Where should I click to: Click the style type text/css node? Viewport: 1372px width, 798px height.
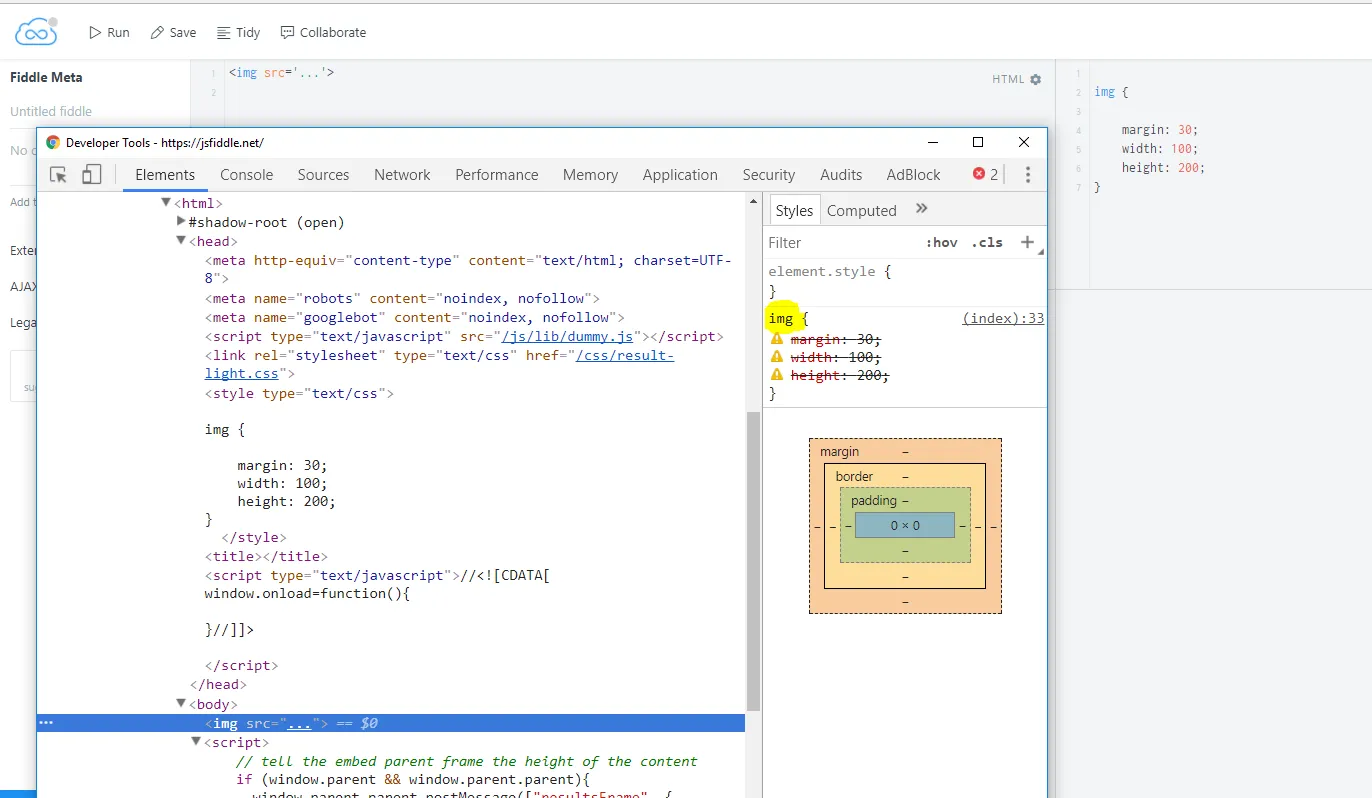299,394
